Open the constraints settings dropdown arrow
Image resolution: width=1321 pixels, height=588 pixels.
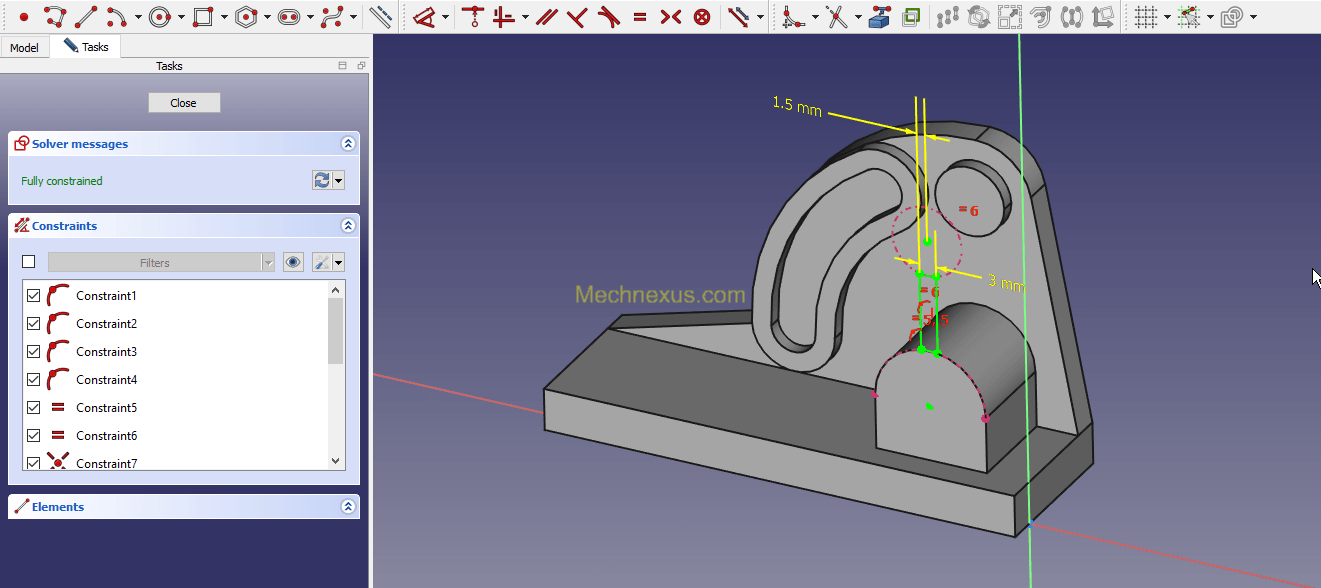[339, 262]
